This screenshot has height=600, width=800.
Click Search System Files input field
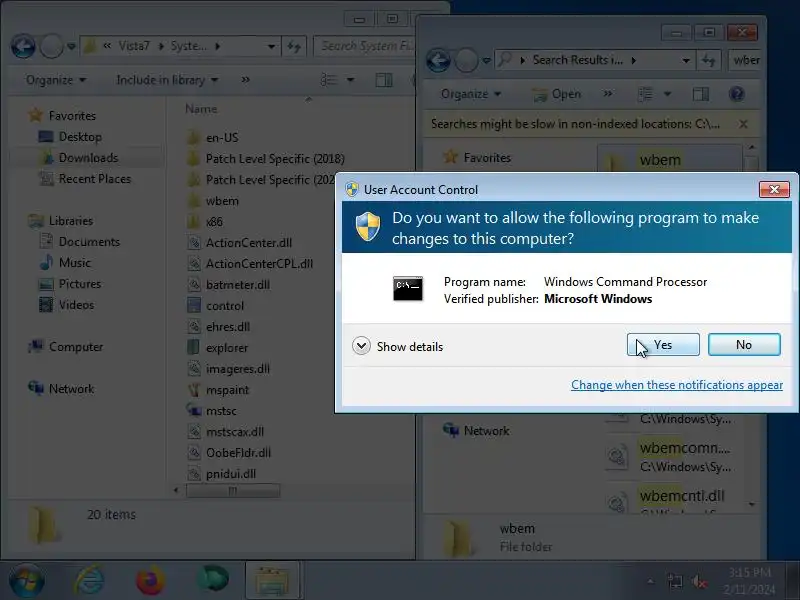pyautogui.click(x=366, y=46)
